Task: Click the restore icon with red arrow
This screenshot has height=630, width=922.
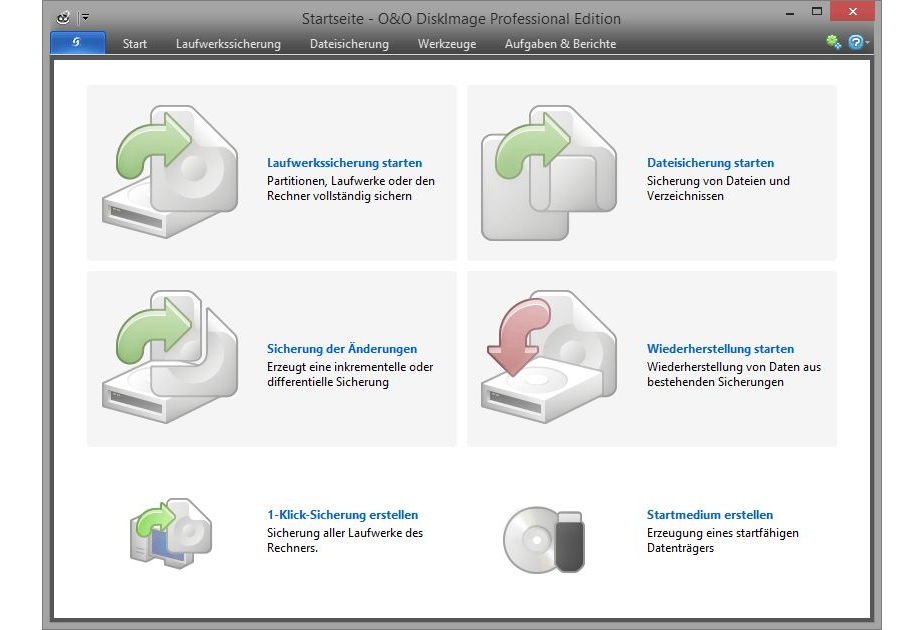Action: 549,356
